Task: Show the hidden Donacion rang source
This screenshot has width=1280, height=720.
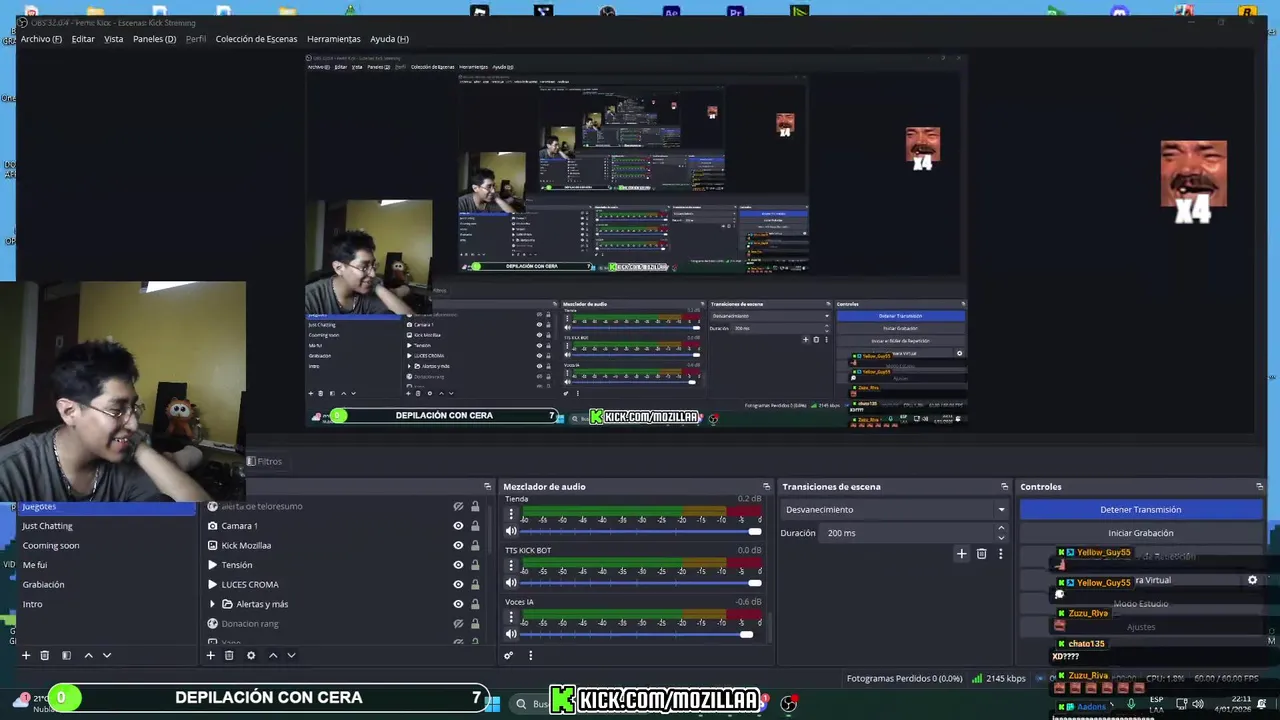Action: (458, 623)
